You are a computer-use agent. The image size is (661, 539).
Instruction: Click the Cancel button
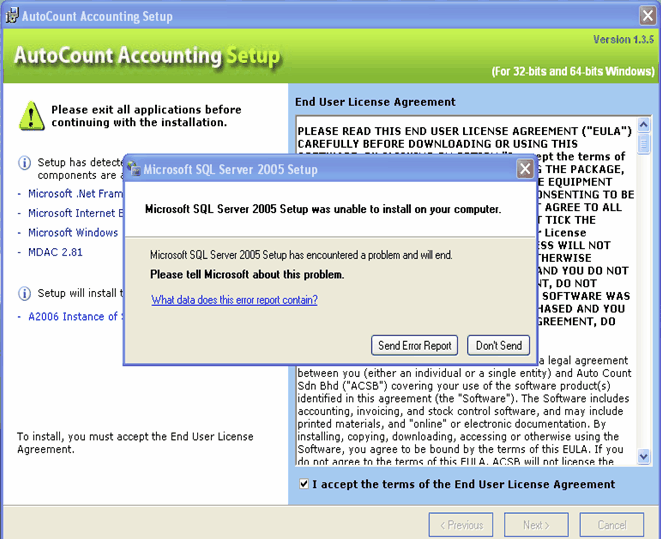click(x=612, y=525)
